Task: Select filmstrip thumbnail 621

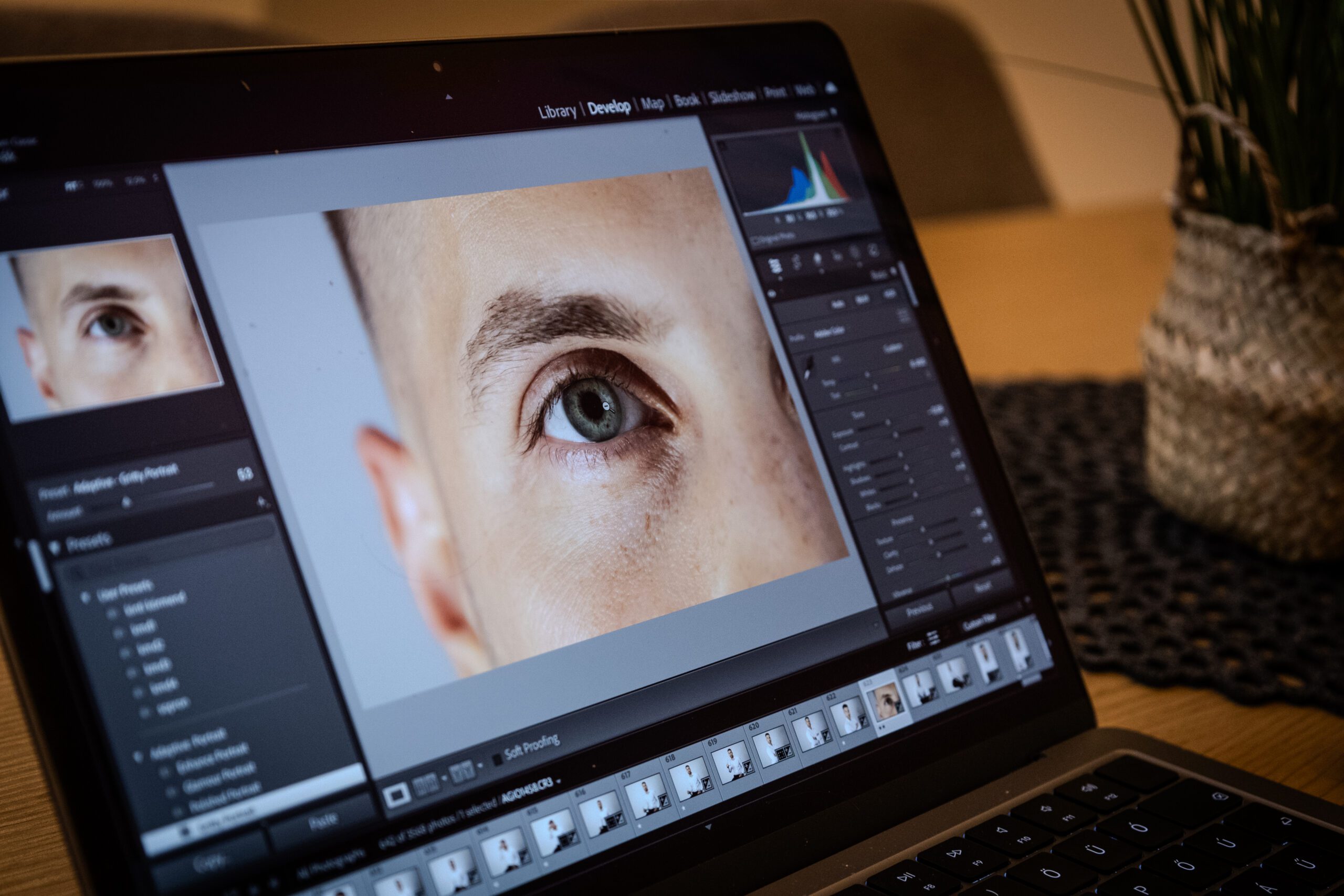Action: coord(812,732)
